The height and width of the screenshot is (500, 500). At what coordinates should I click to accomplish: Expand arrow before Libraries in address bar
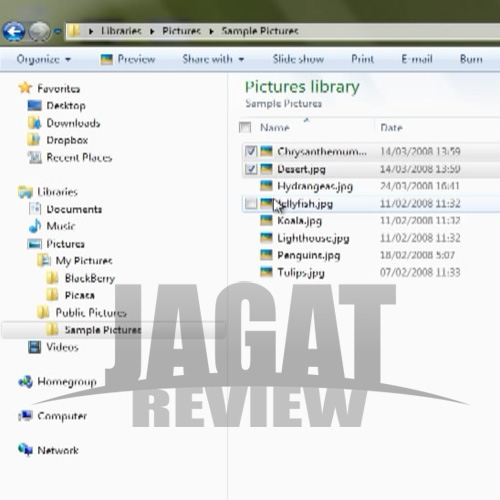(x=91, y=32)
